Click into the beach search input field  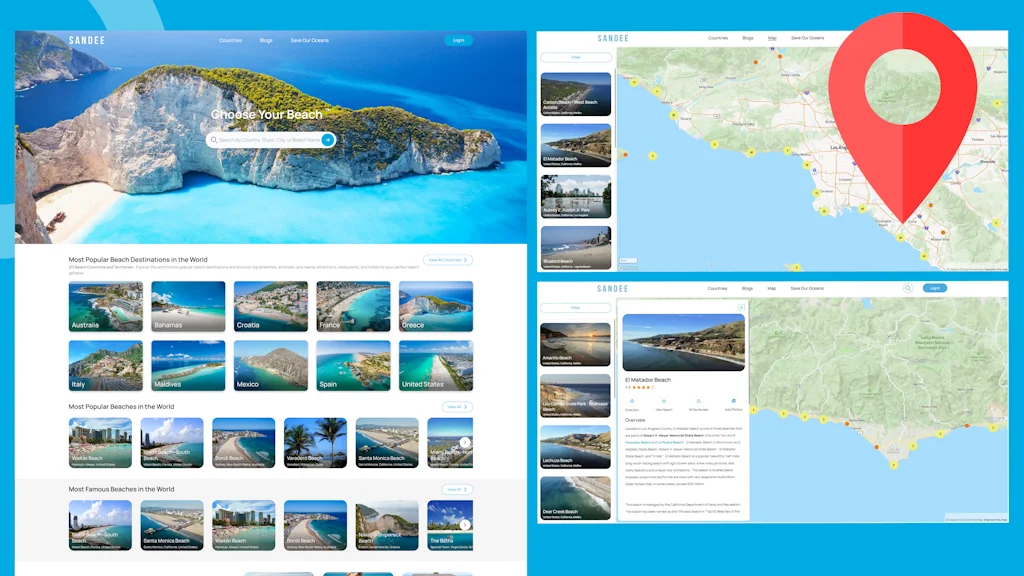click(268, 140)
